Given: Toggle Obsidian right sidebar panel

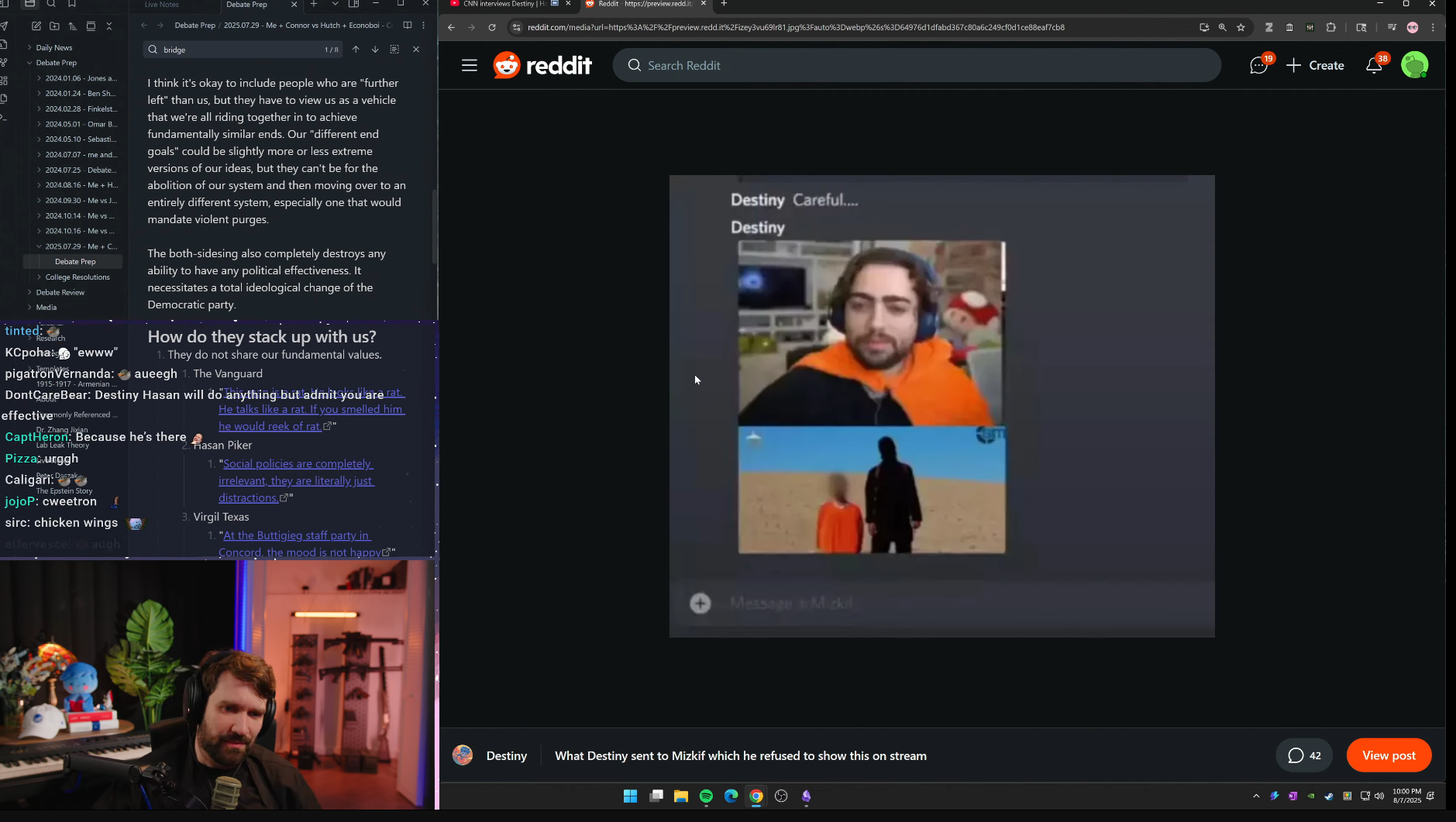Looking at the screenshot, I should (x=354, y=4).
